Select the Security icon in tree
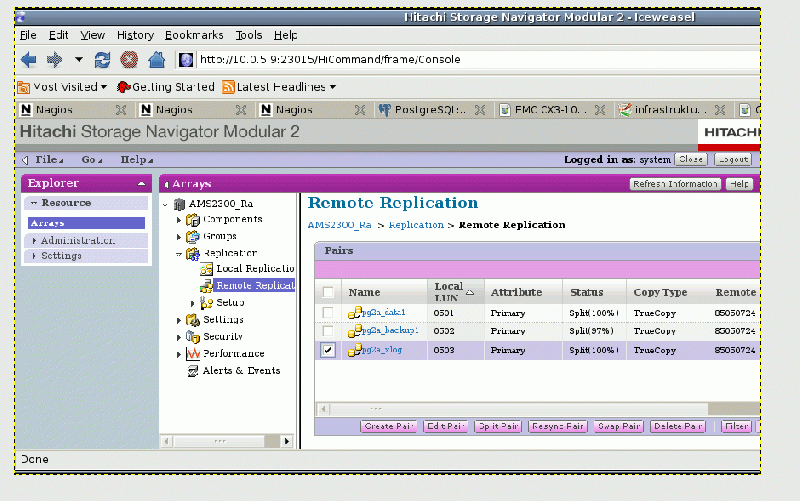 pos(192,337)
